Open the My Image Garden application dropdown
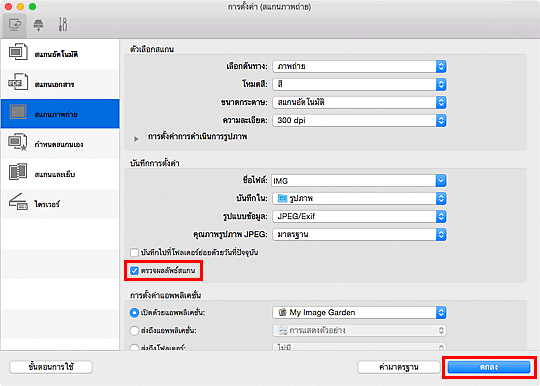 (x=359, y=312)
